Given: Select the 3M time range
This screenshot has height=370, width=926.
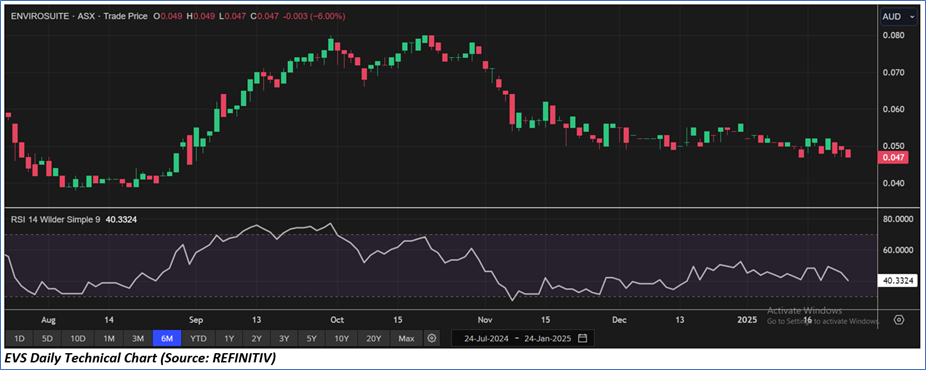Looking at the screenshot, I should [138, 339].
